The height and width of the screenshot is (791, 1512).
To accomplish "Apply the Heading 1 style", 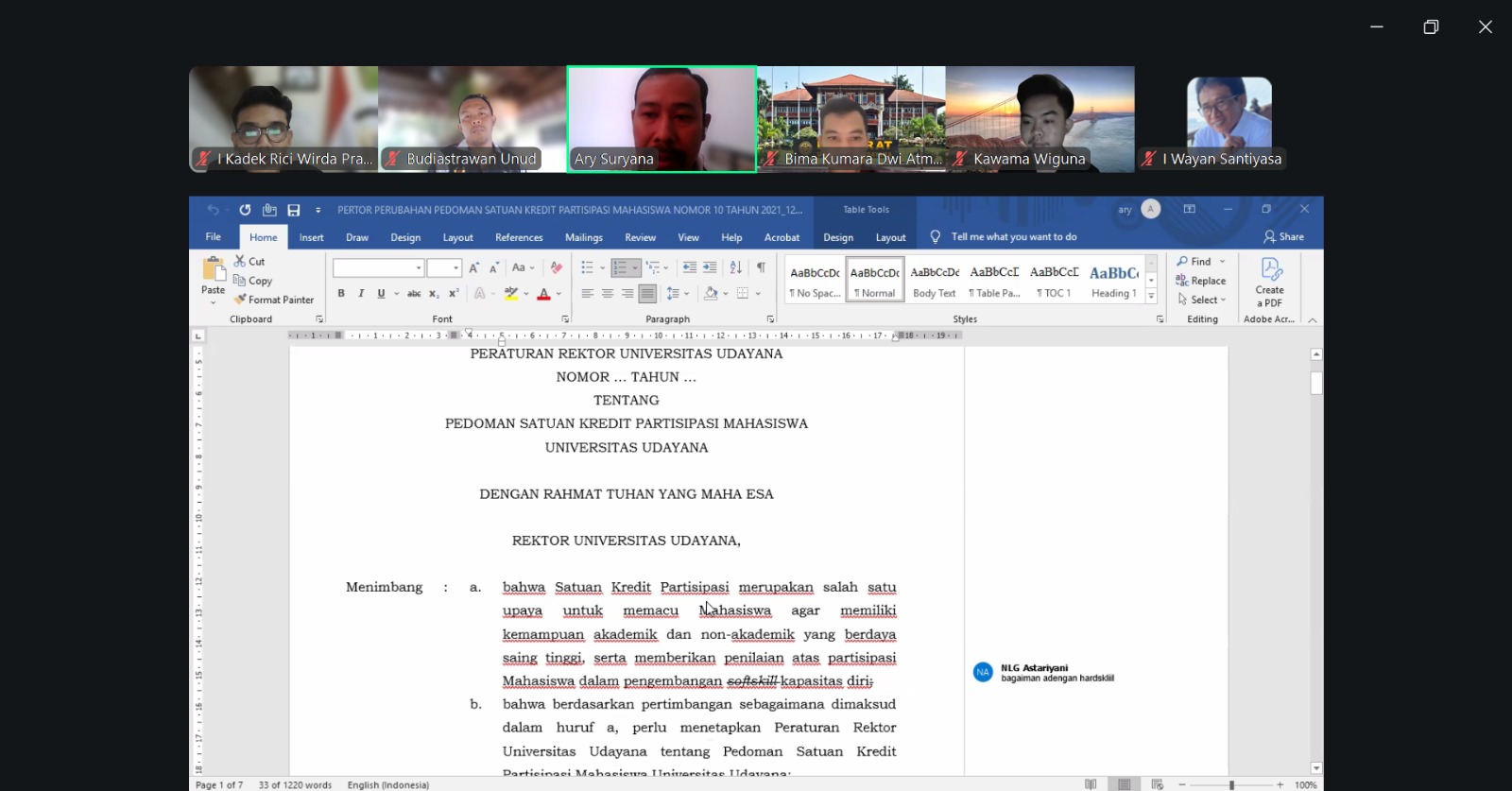I will coord(1114,281).
